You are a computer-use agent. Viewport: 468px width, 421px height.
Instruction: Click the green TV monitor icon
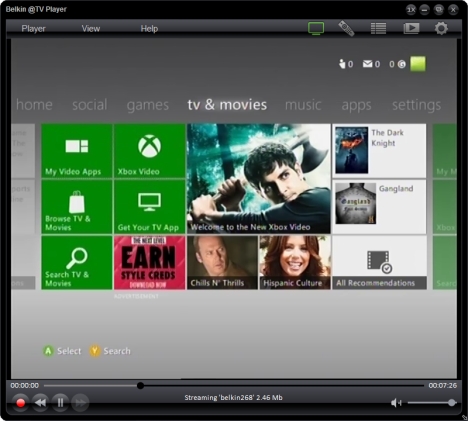[316, 28]
